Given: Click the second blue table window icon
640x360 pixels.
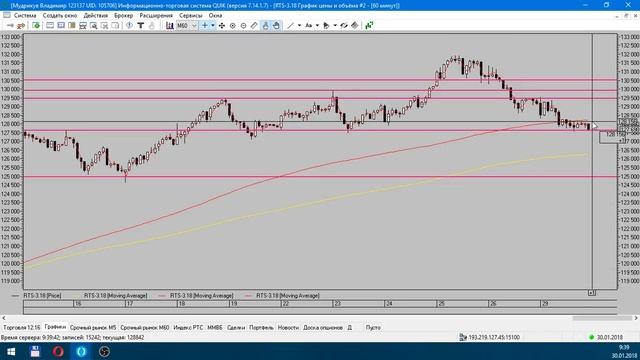Looking at the screenshot, I should pyautogui.click(x=61, y=26).
